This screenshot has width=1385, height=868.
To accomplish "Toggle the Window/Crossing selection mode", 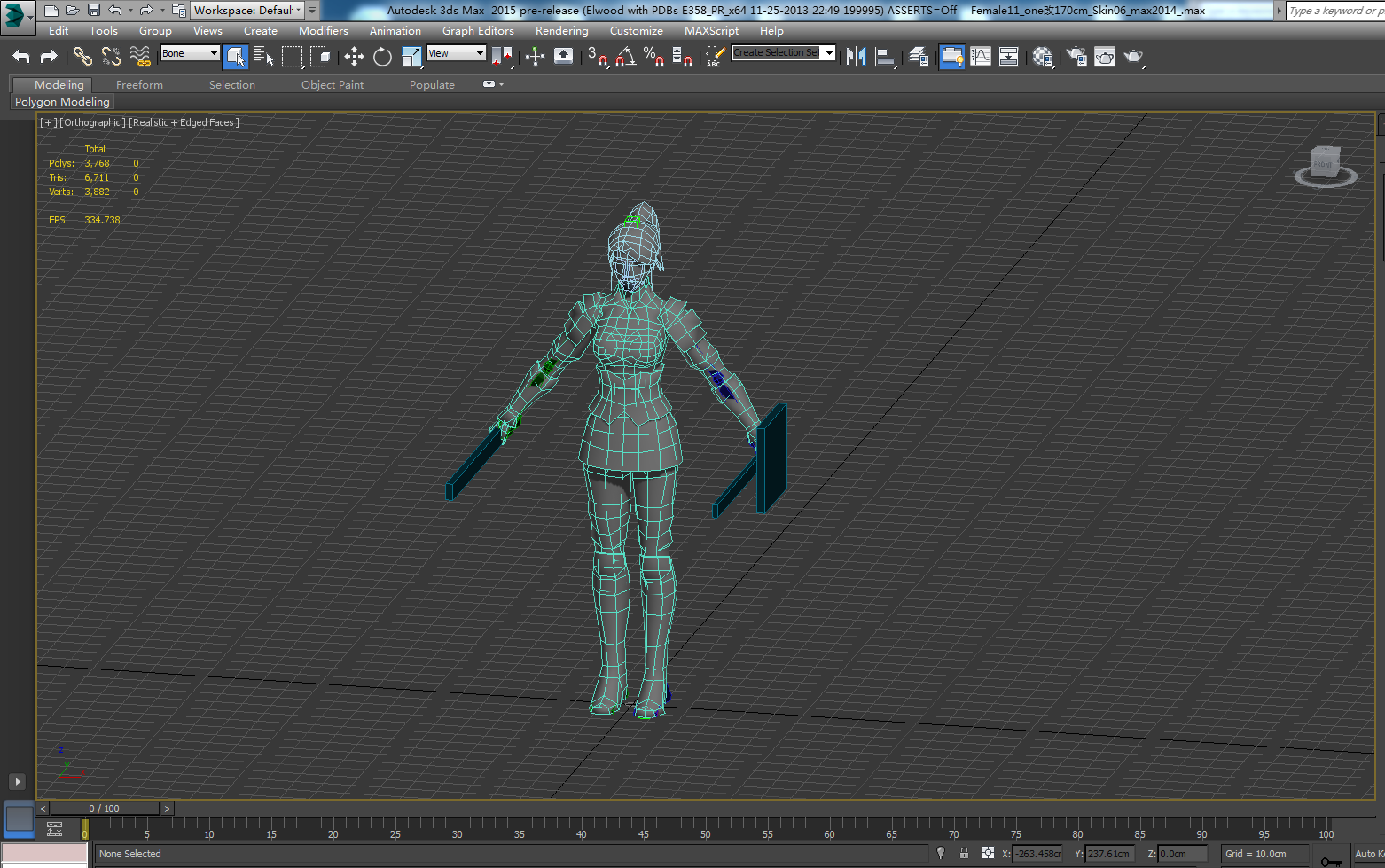I will click(x=320, y=57).
